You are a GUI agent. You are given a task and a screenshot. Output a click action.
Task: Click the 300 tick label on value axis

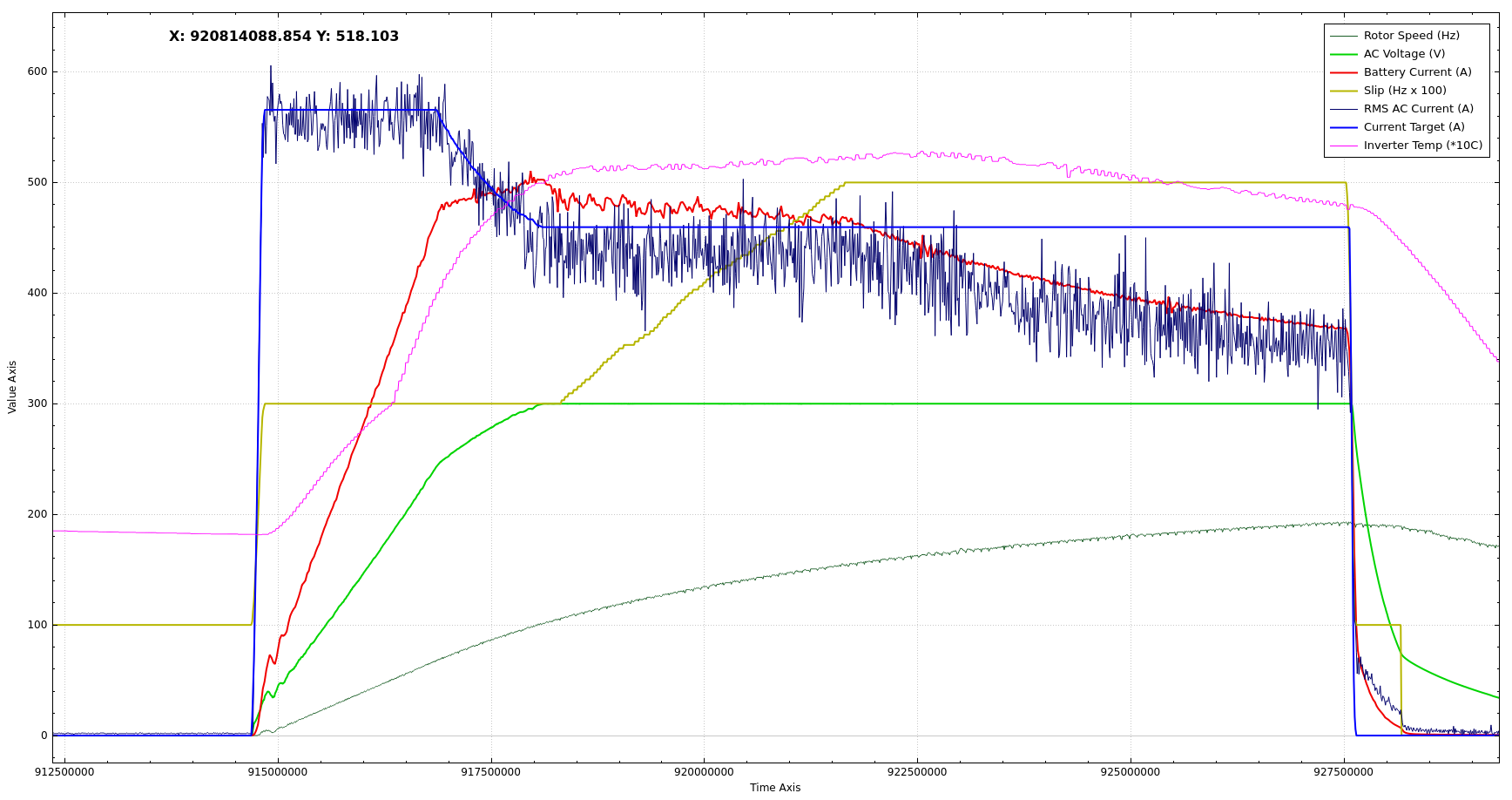tap(37, 403)
